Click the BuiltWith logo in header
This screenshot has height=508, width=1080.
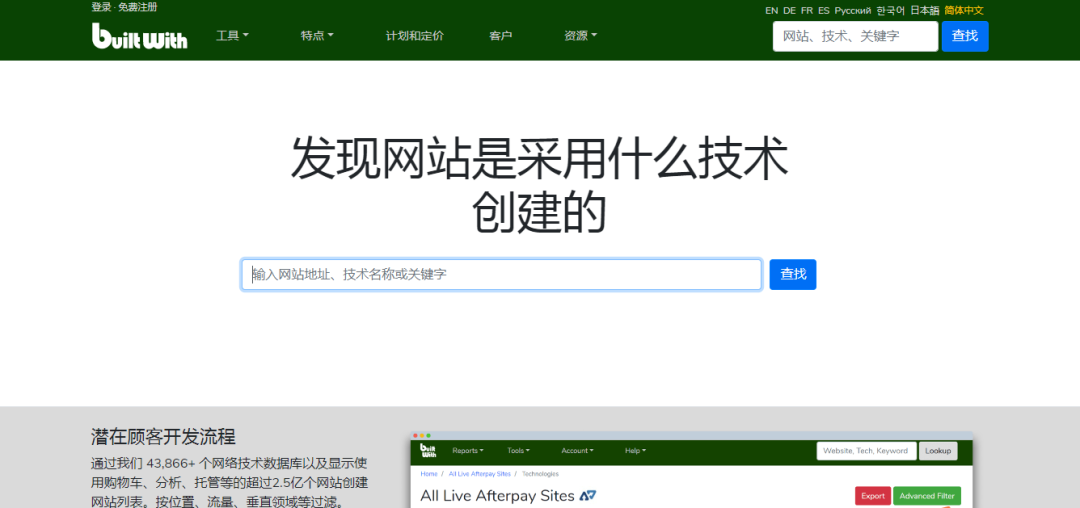pos(140,36)
